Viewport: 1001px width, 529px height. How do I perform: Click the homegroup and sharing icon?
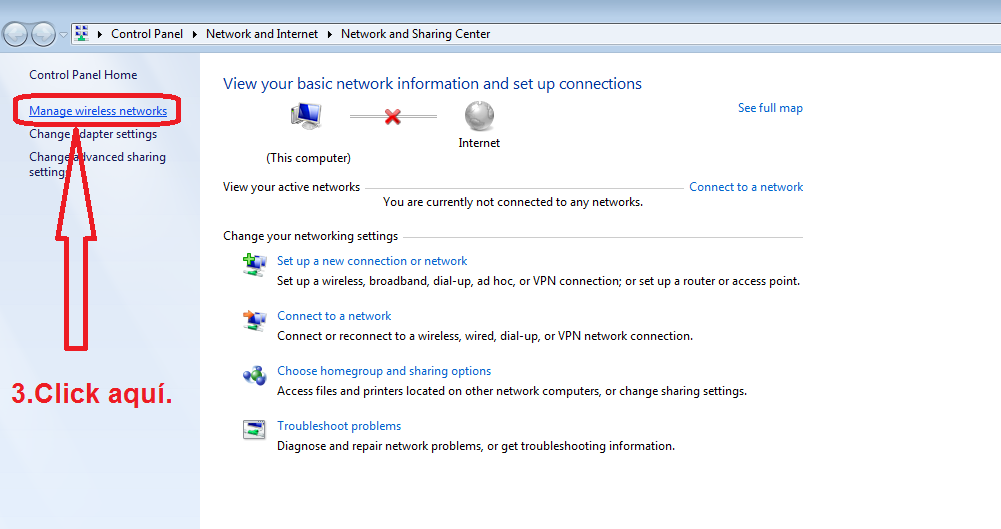(x=254, y=376)
